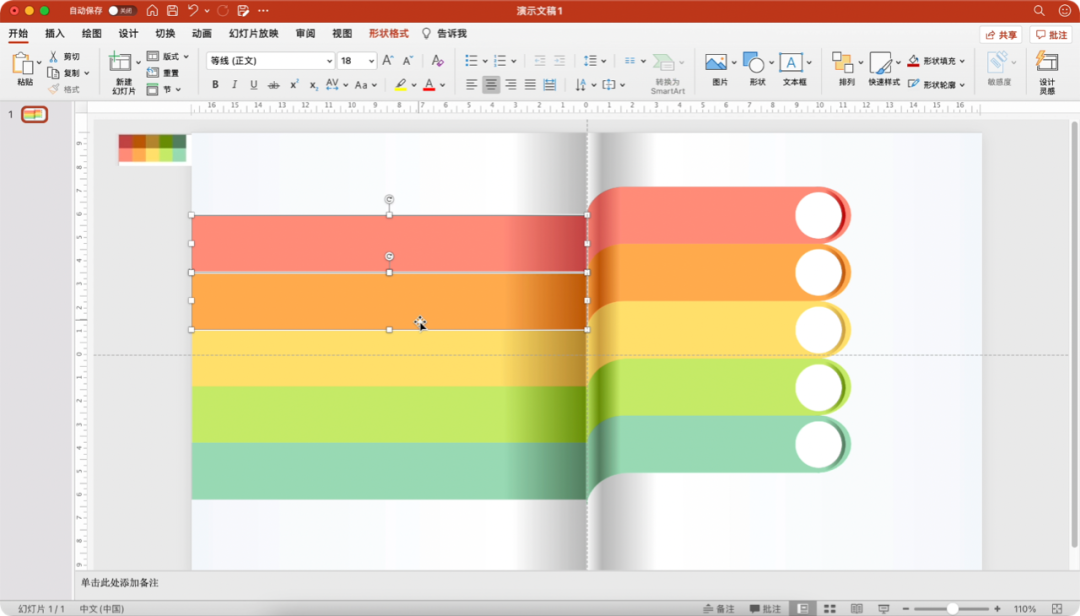Screen dimensions: 1080x616
Task: Open 快速样式 quick styles
Action: pyautogui.click(x=882, y=69)
